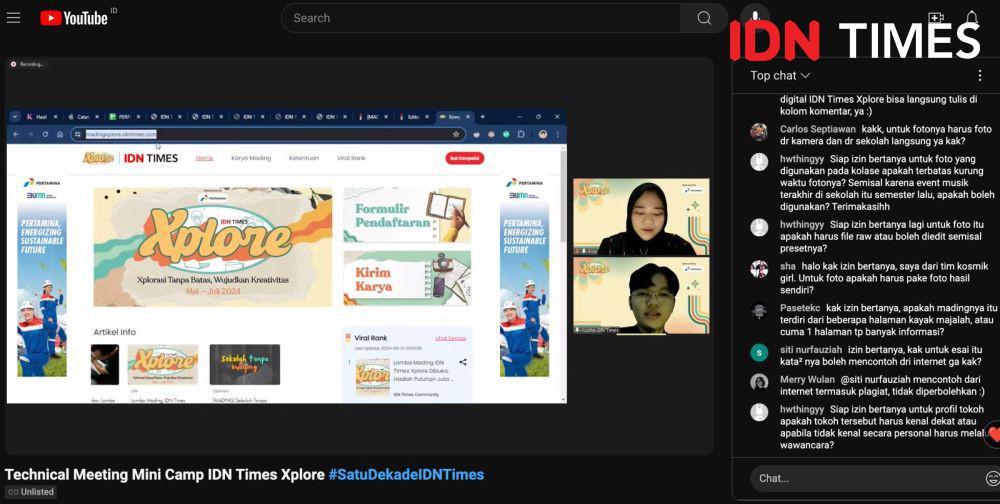Open live chat three-dot options menu
The width and height of the screenshot is (1000, 504).
(x=980, y=75)
